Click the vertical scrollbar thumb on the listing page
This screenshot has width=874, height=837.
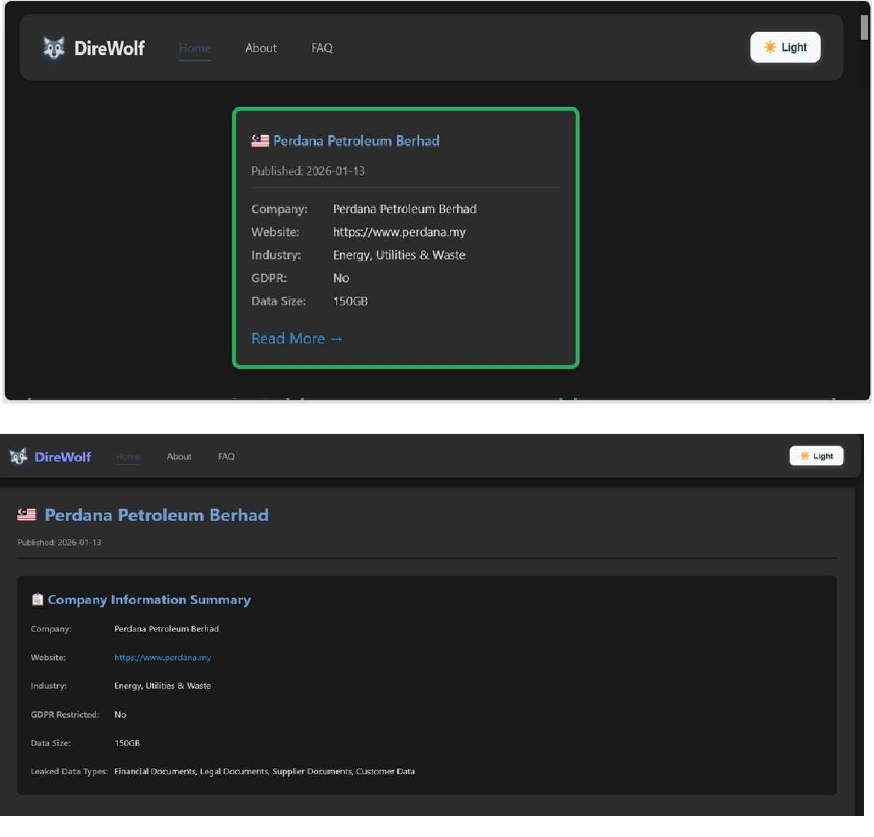tap(865, 27)
